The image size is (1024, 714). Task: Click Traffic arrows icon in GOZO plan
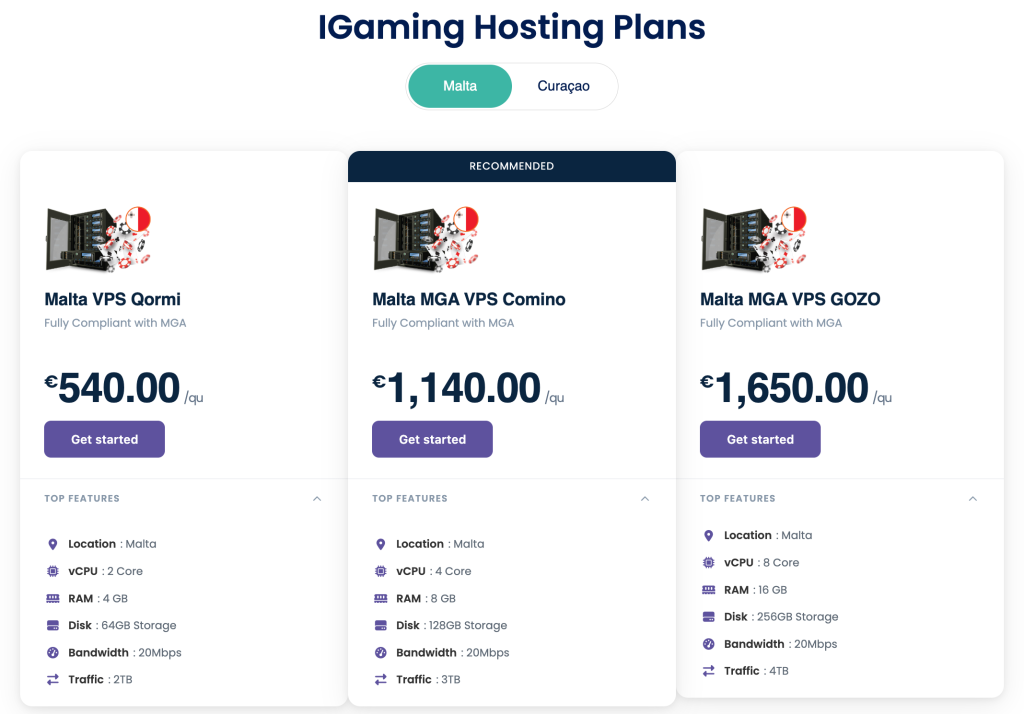click(x=709, y=671)
